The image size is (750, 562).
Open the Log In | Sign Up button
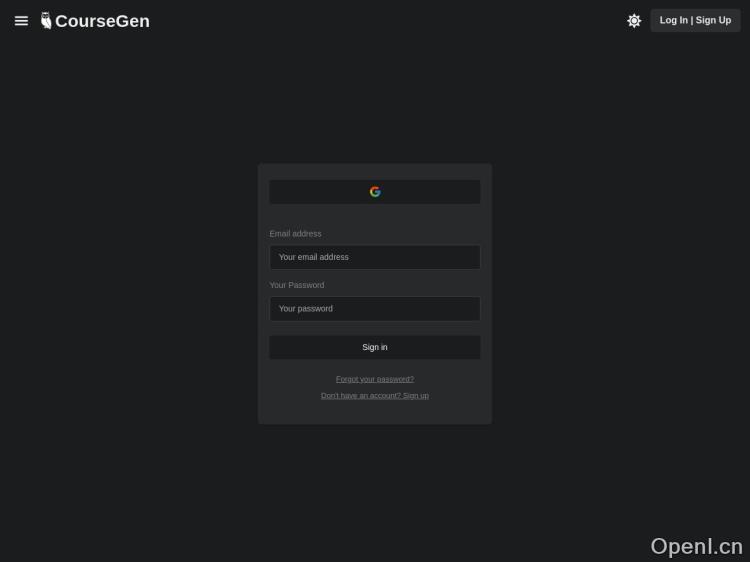[x=695, y=21]
